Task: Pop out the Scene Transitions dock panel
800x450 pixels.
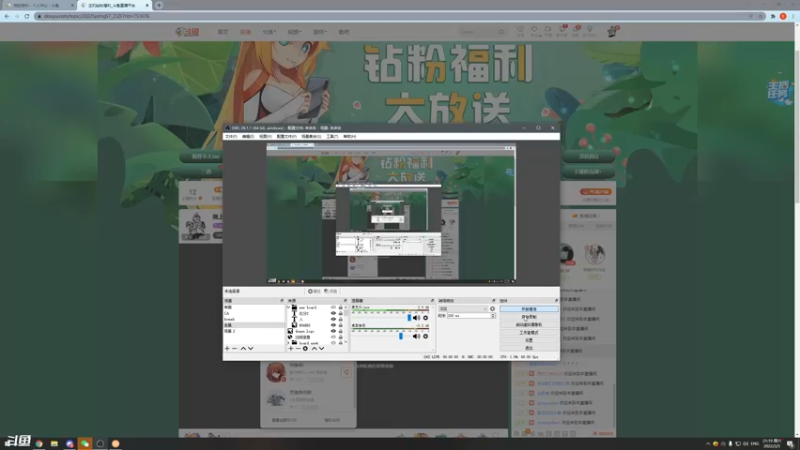Action: [x=494, y=301]
